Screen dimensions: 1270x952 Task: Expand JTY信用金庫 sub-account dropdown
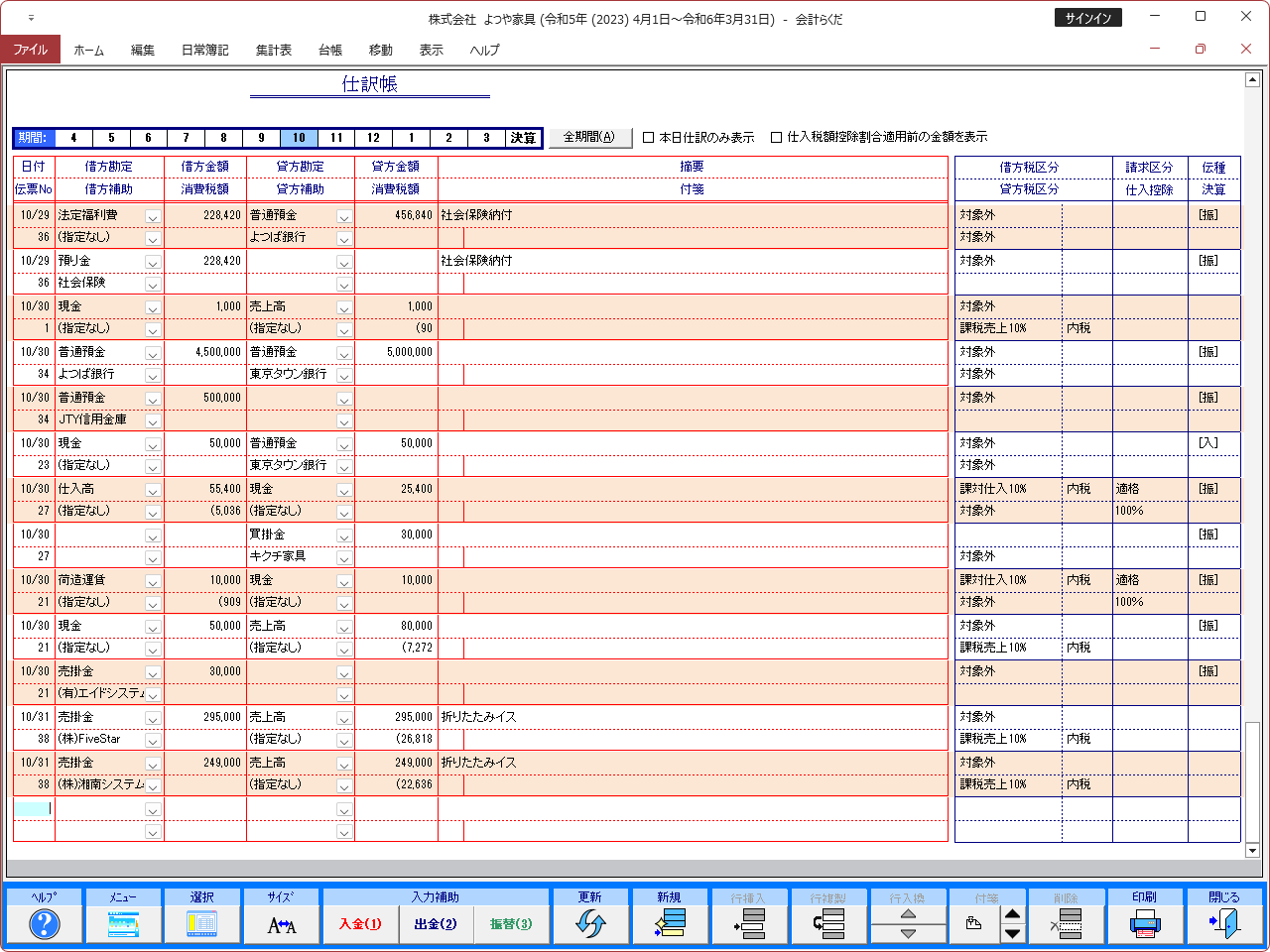tap(153, 420)
